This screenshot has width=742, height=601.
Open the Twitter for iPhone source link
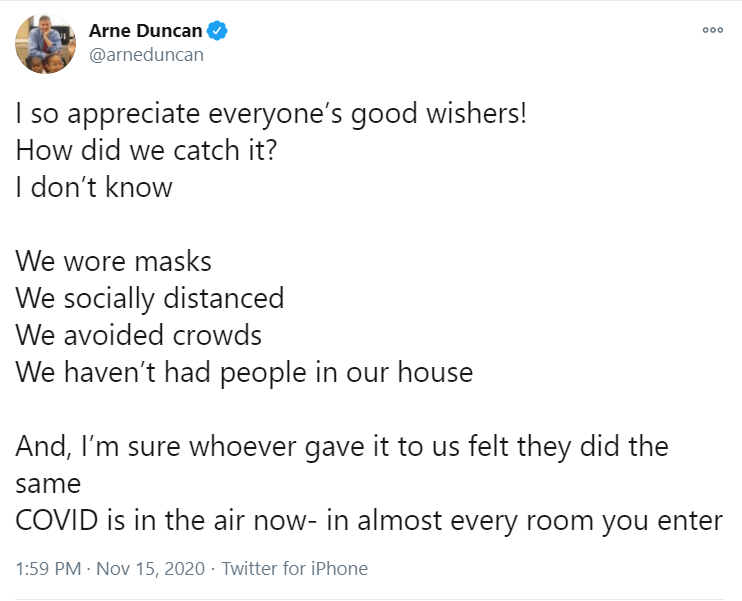[294, 569]
